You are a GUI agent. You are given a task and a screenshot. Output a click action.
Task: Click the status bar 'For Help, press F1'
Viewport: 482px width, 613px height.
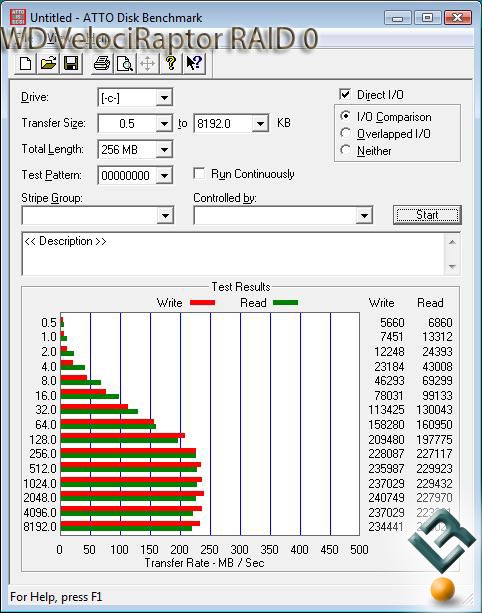pos(56,597)
